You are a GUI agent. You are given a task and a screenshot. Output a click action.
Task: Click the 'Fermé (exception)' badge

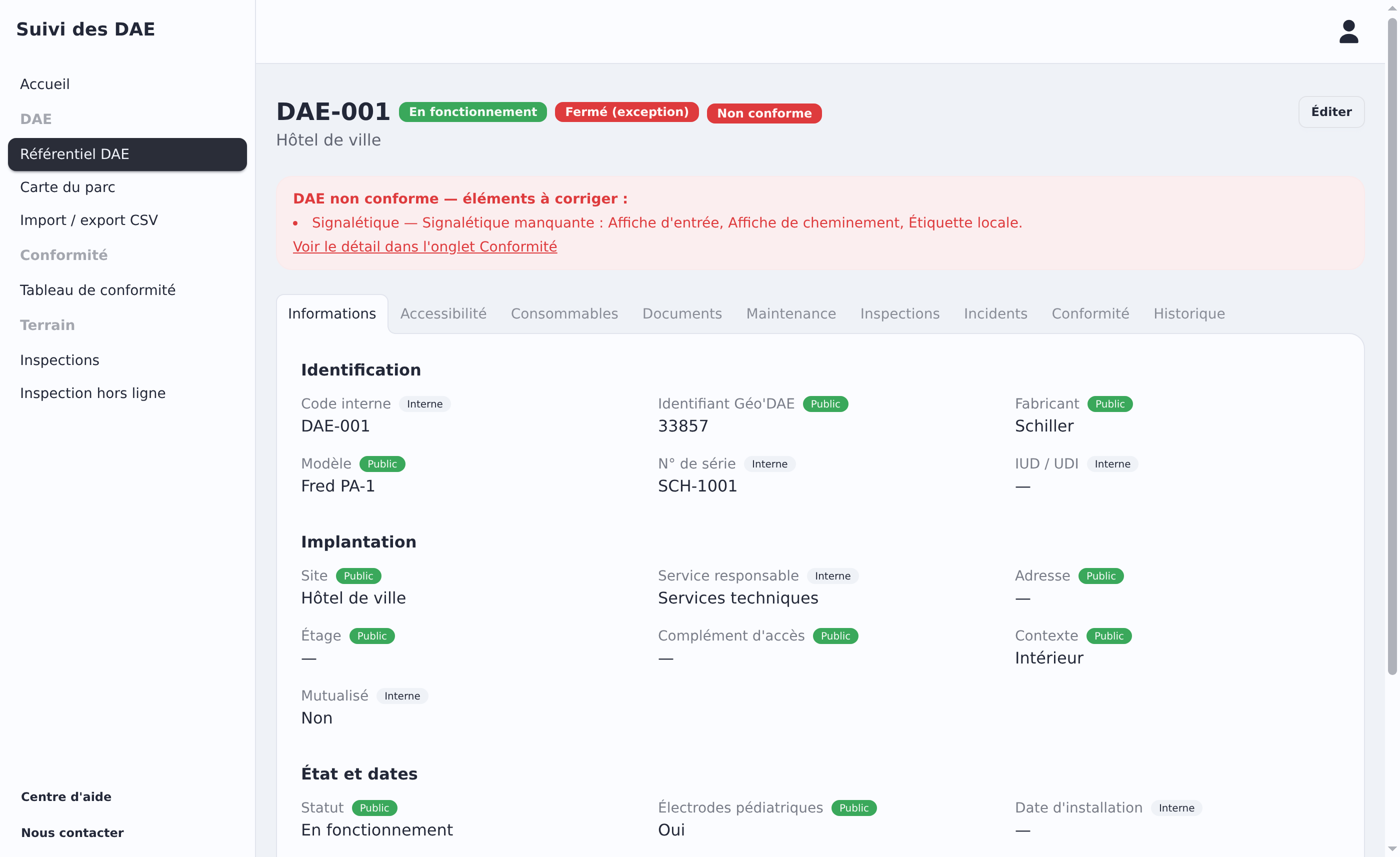point(626,112)
